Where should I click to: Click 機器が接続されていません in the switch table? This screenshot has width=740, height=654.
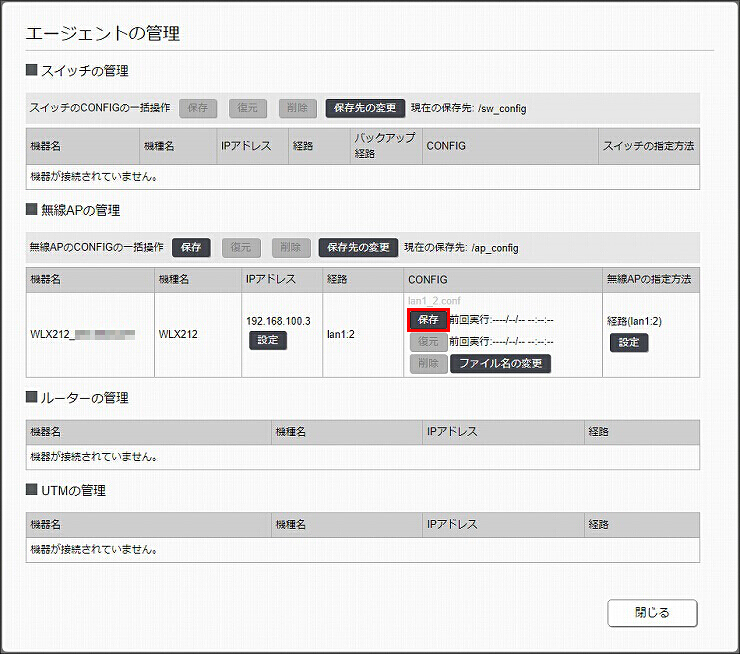94,176
